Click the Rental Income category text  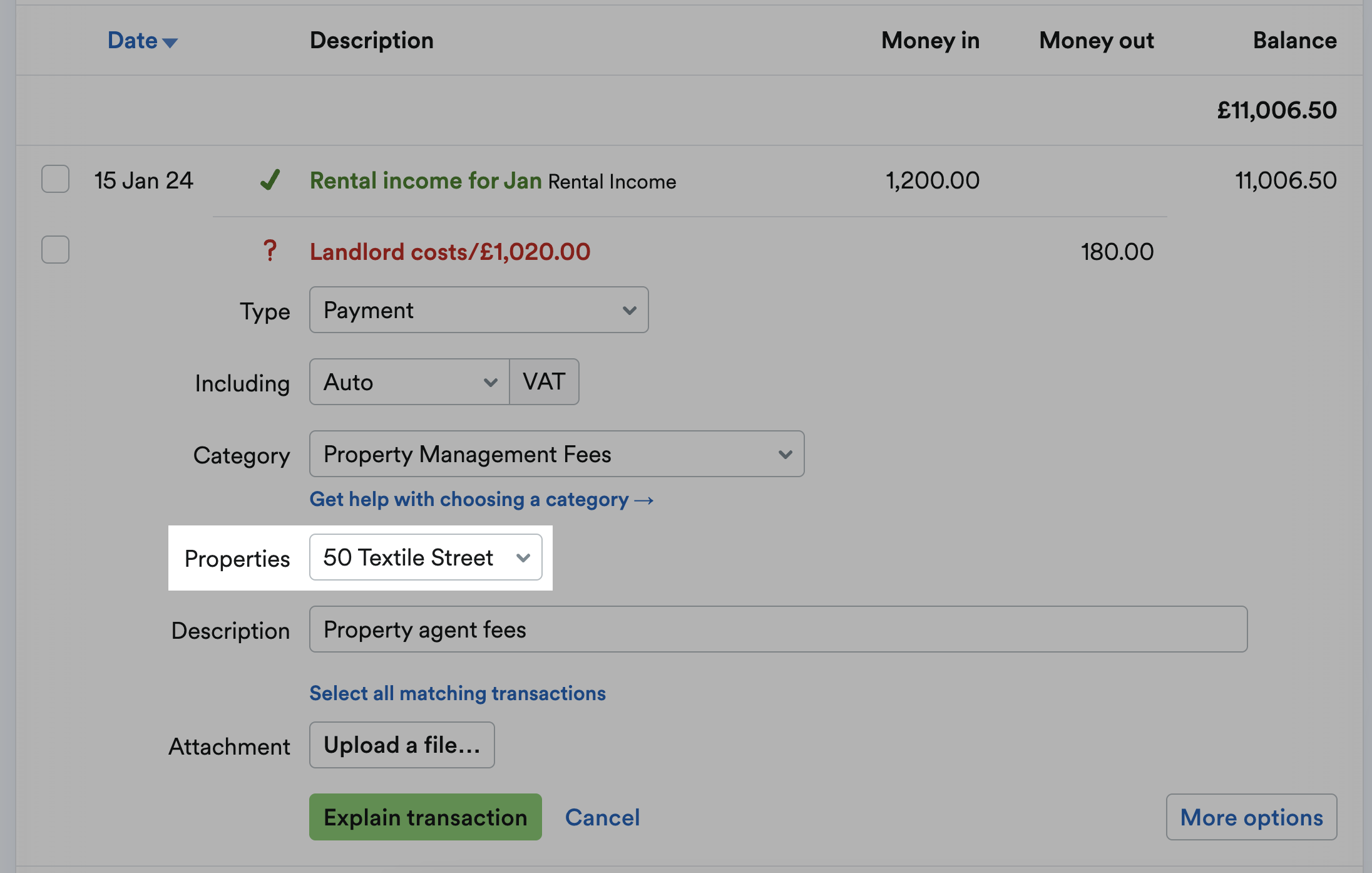[x=612, y=182]
